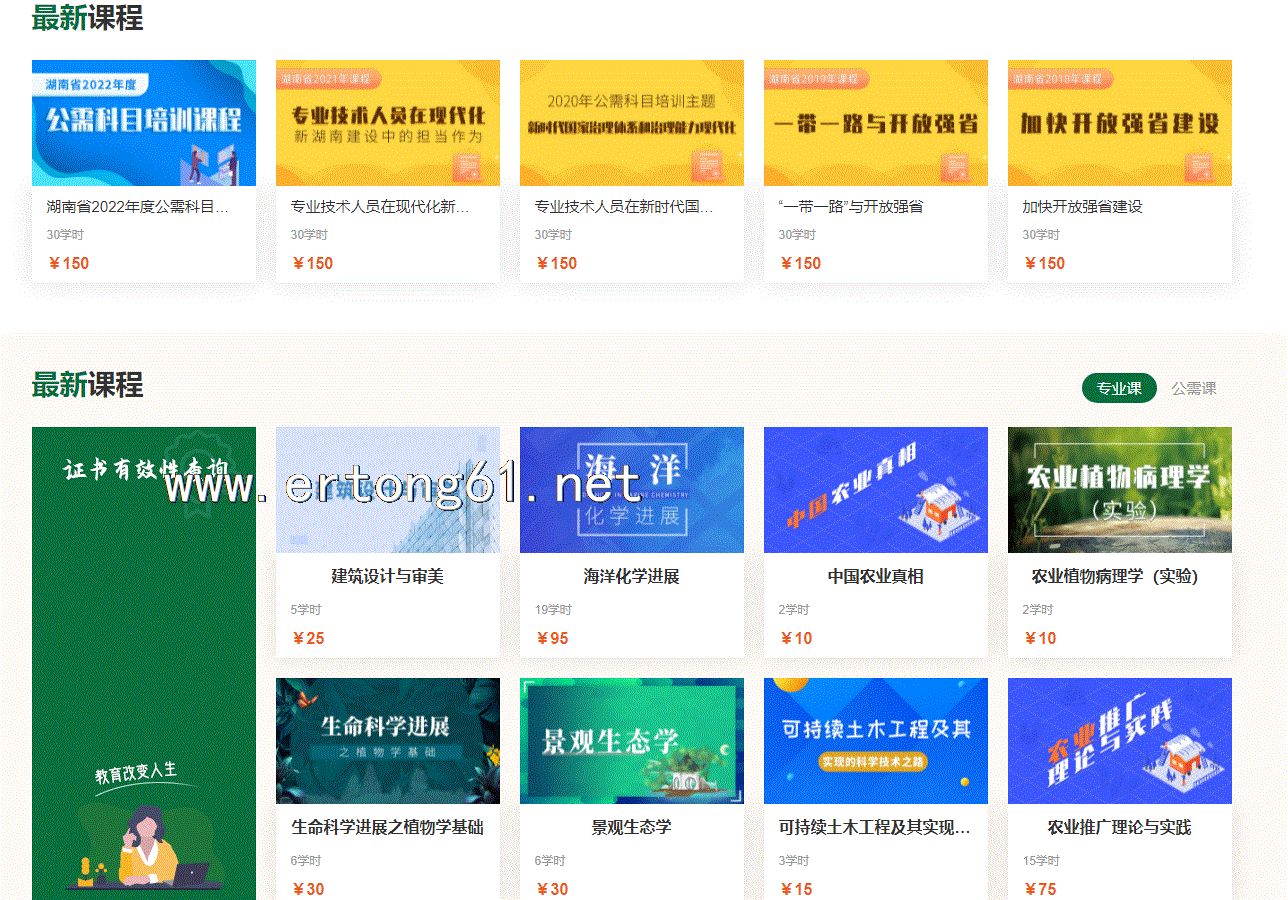The width and height of the screenshot is (1288, 900).
Task: Click the “一带一路”与开放强省 title link
Action: click(x=850, y=207)
